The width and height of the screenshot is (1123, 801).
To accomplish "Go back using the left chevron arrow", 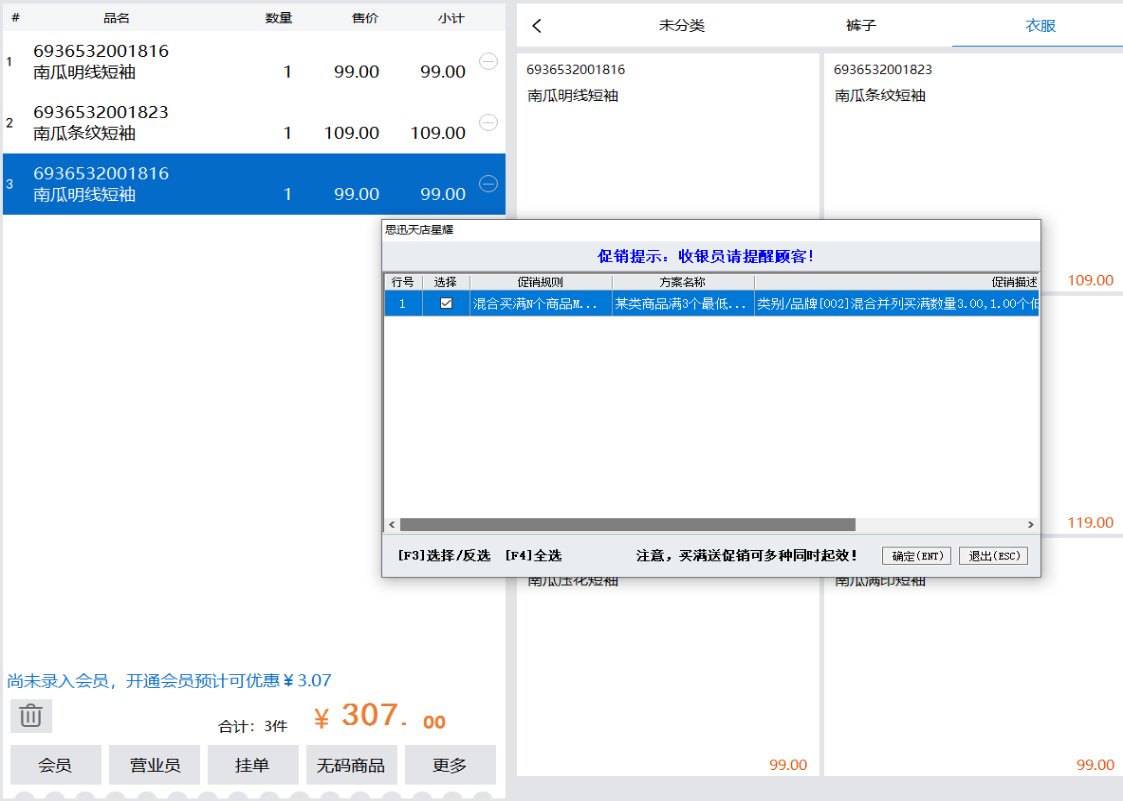I will click(537, 26).
